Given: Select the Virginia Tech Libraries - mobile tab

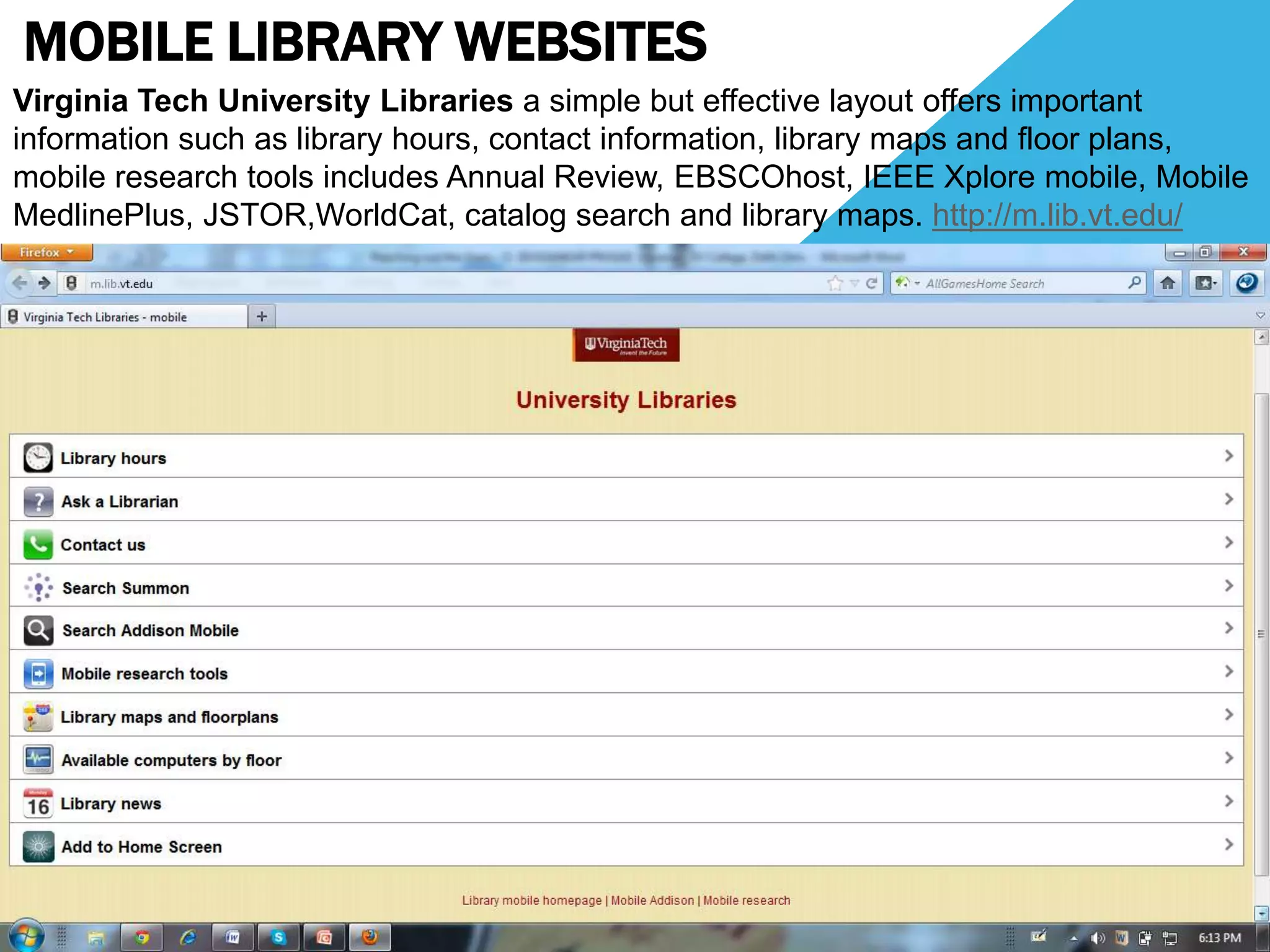Looking at the screenshot, I should point(124,317).
